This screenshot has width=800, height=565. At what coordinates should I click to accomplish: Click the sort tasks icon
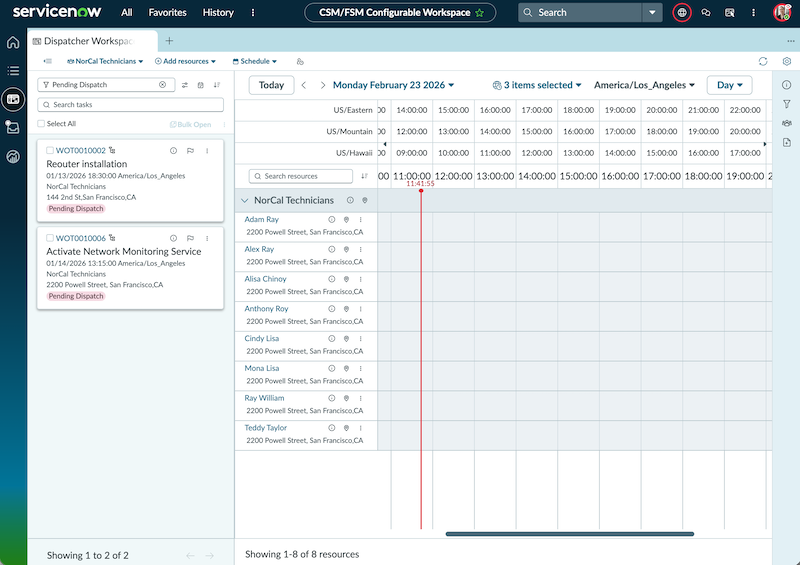point(217,85)
